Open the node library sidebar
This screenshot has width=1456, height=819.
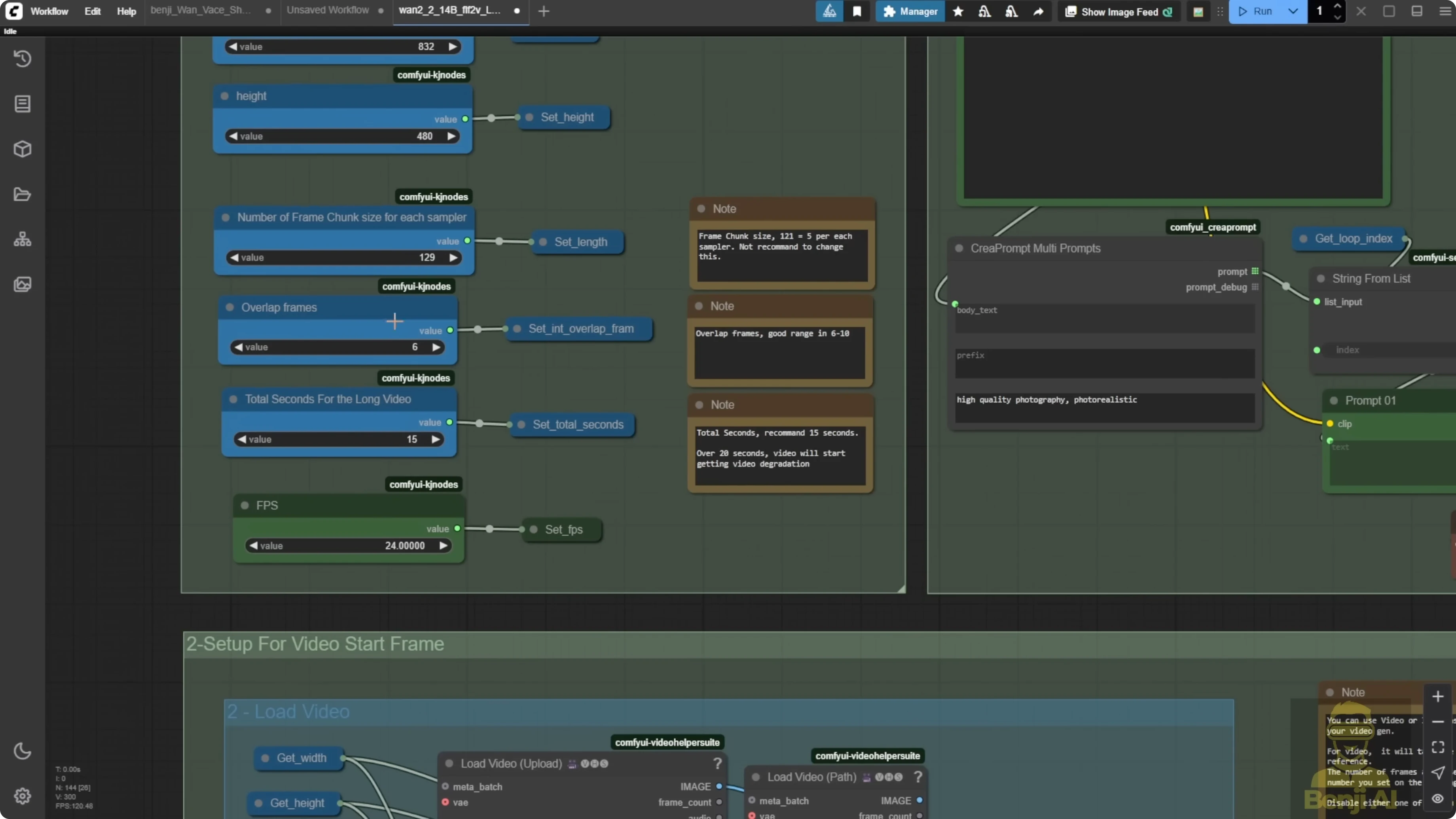click(x=23, y=104)
